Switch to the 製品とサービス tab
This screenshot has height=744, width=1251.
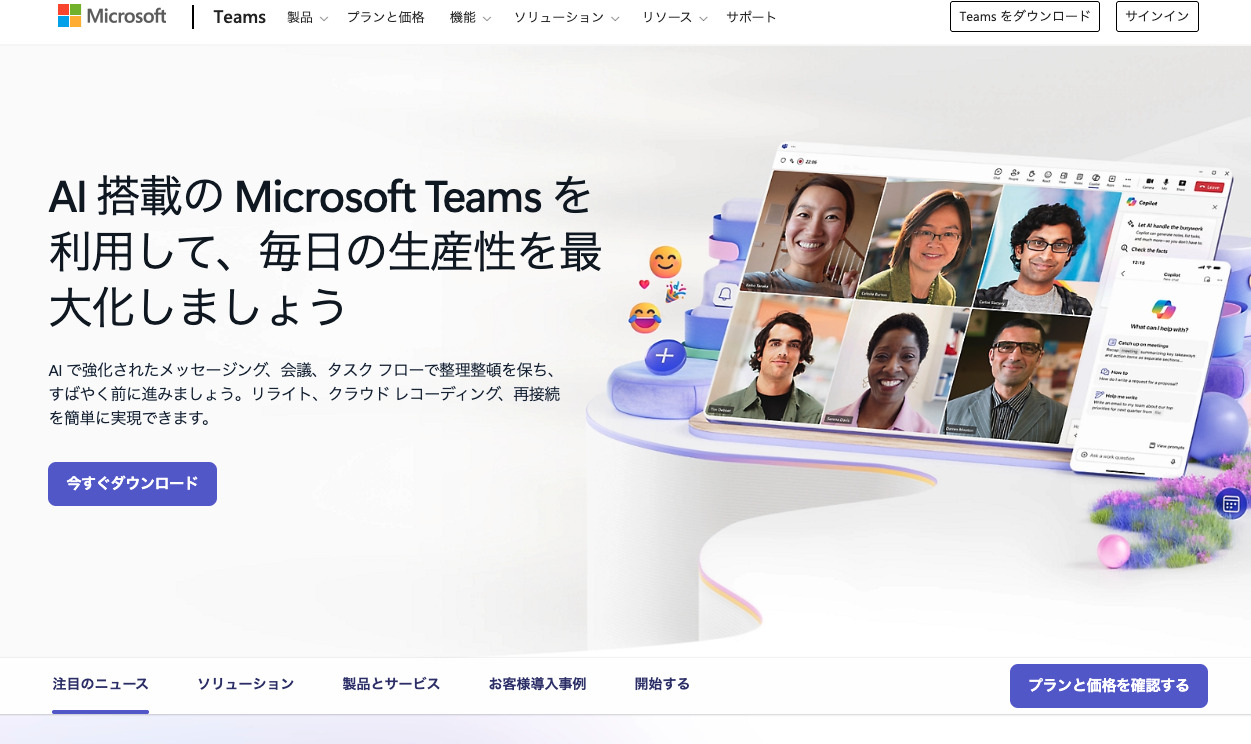pyautogui.click(x=391, y=684)
